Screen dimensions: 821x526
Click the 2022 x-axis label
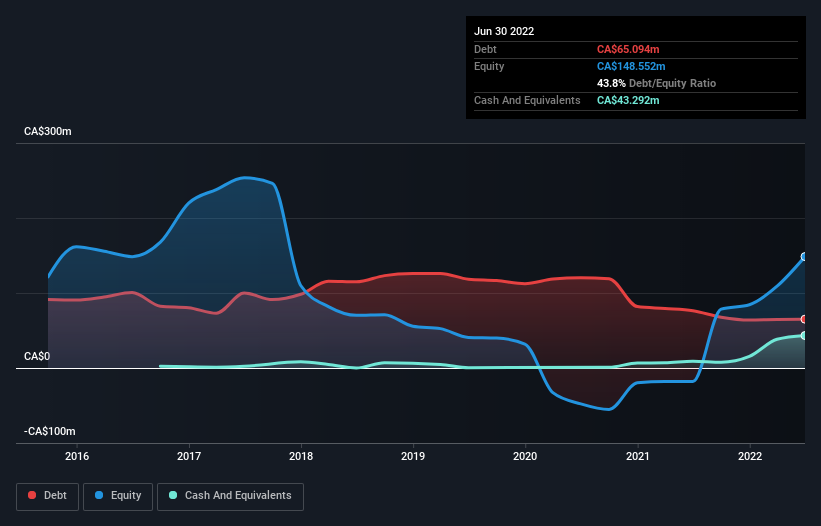coord(750,456)
